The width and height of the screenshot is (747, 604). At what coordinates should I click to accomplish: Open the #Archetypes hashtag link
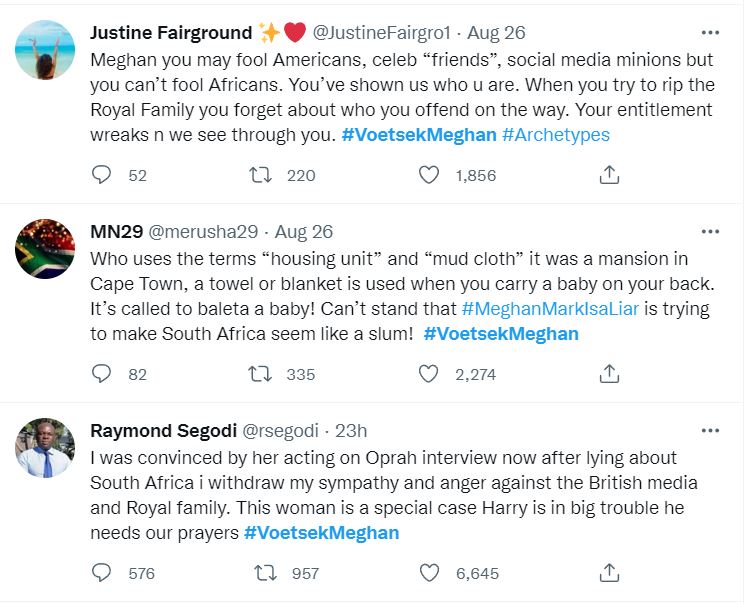click(x=555, y=134)
